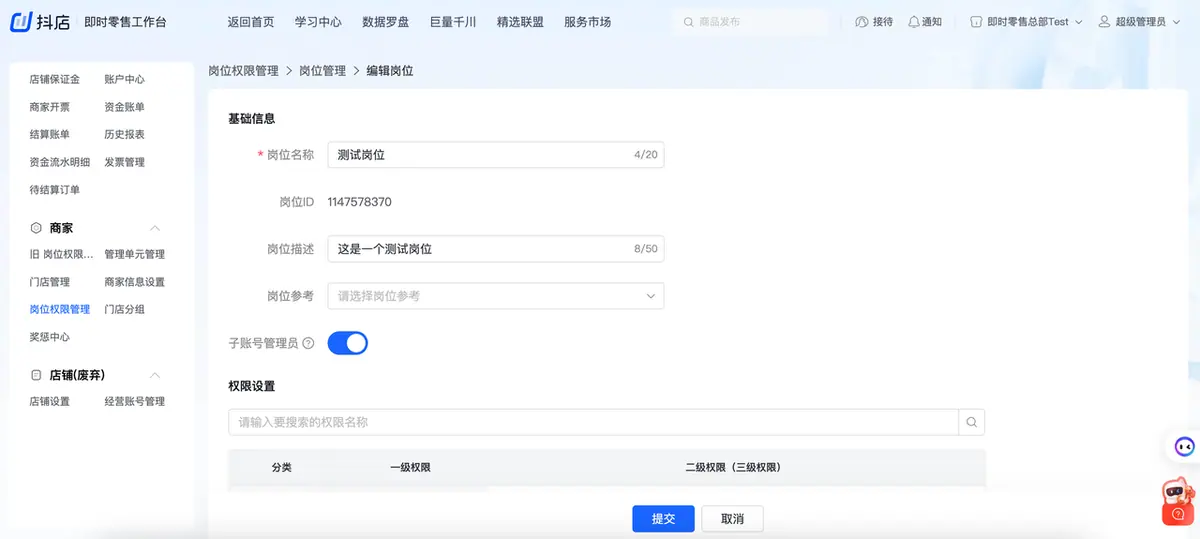Viewport: 1200px width, 539px height.
Task: Open 待结算订单 in sidebar
Action: pyautogui.click(x=55, y=190)
